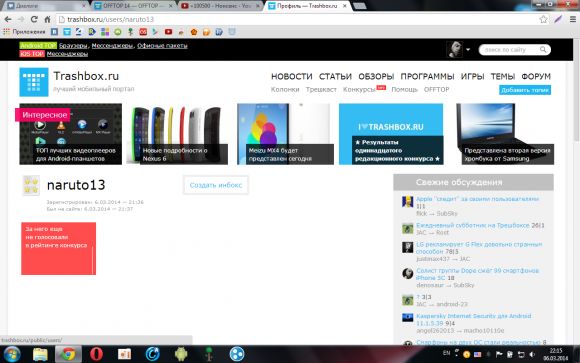Click Добавить топик button

[x=525, y=90]
